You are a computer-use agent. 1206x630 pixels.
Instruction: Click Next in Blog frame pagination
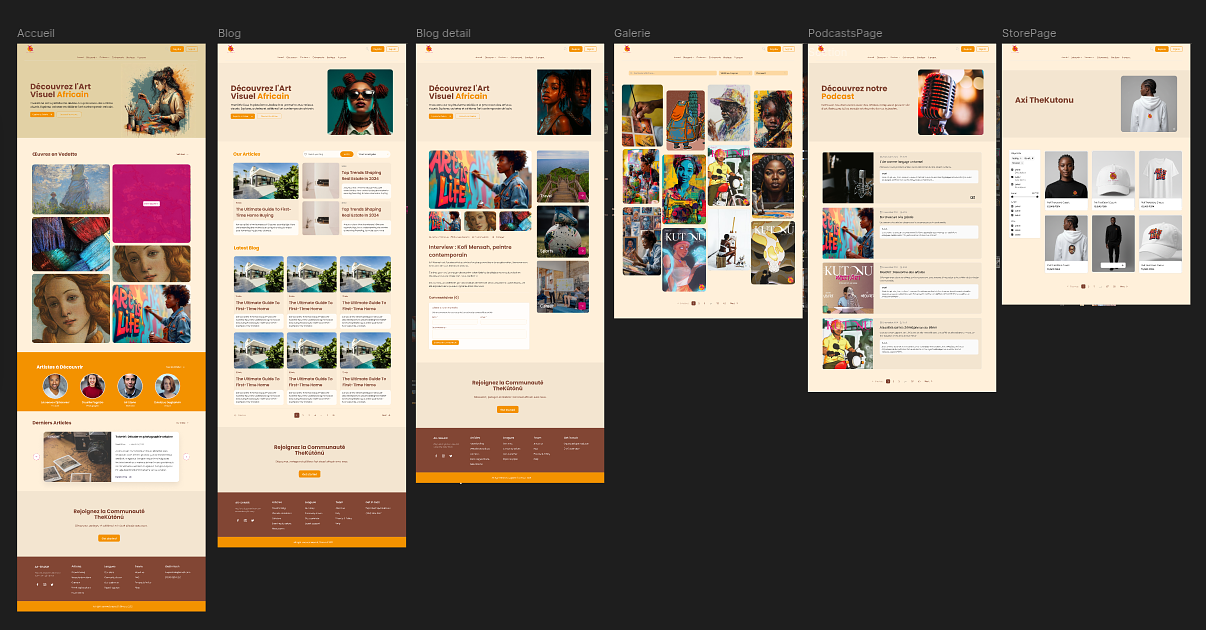(x=385, y=414)
